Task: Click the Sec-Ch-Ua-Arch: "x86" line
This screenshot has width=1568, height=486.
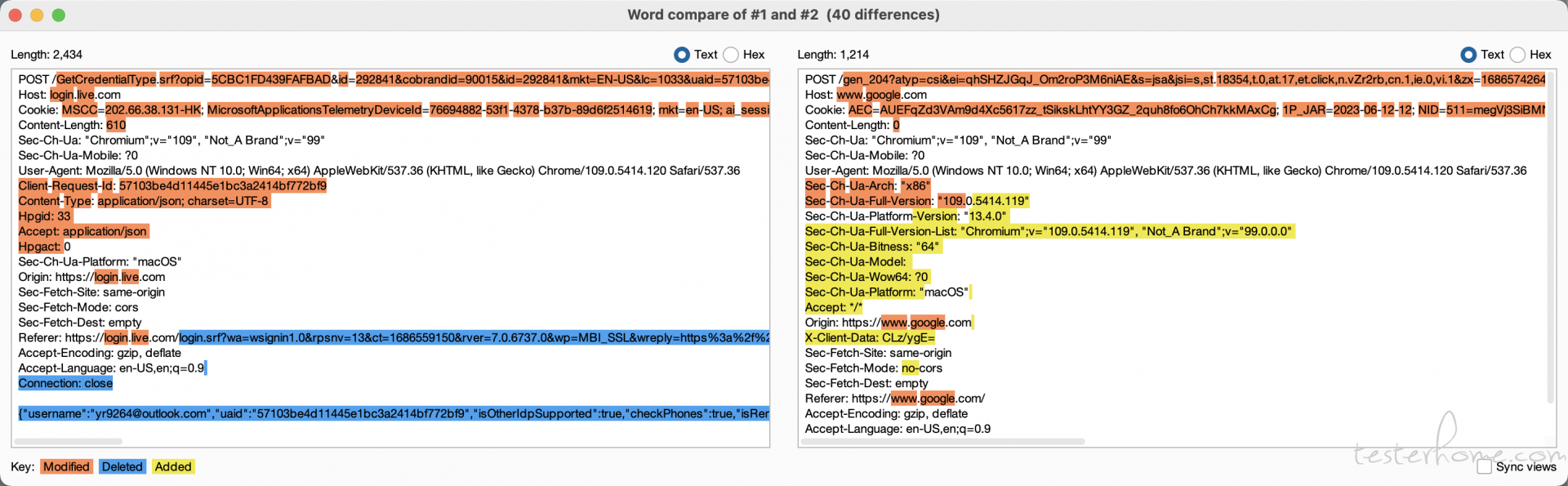Action: tap(867, 185)
